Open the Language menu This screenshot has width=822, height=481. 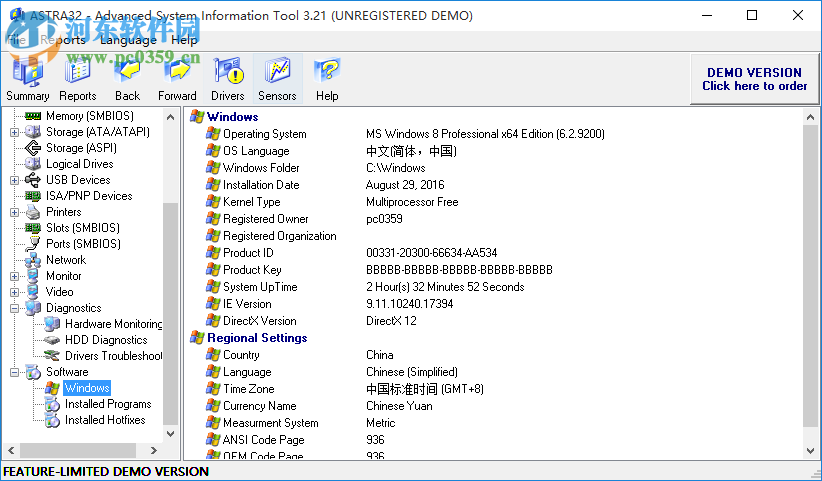click(x=128, y=40)
